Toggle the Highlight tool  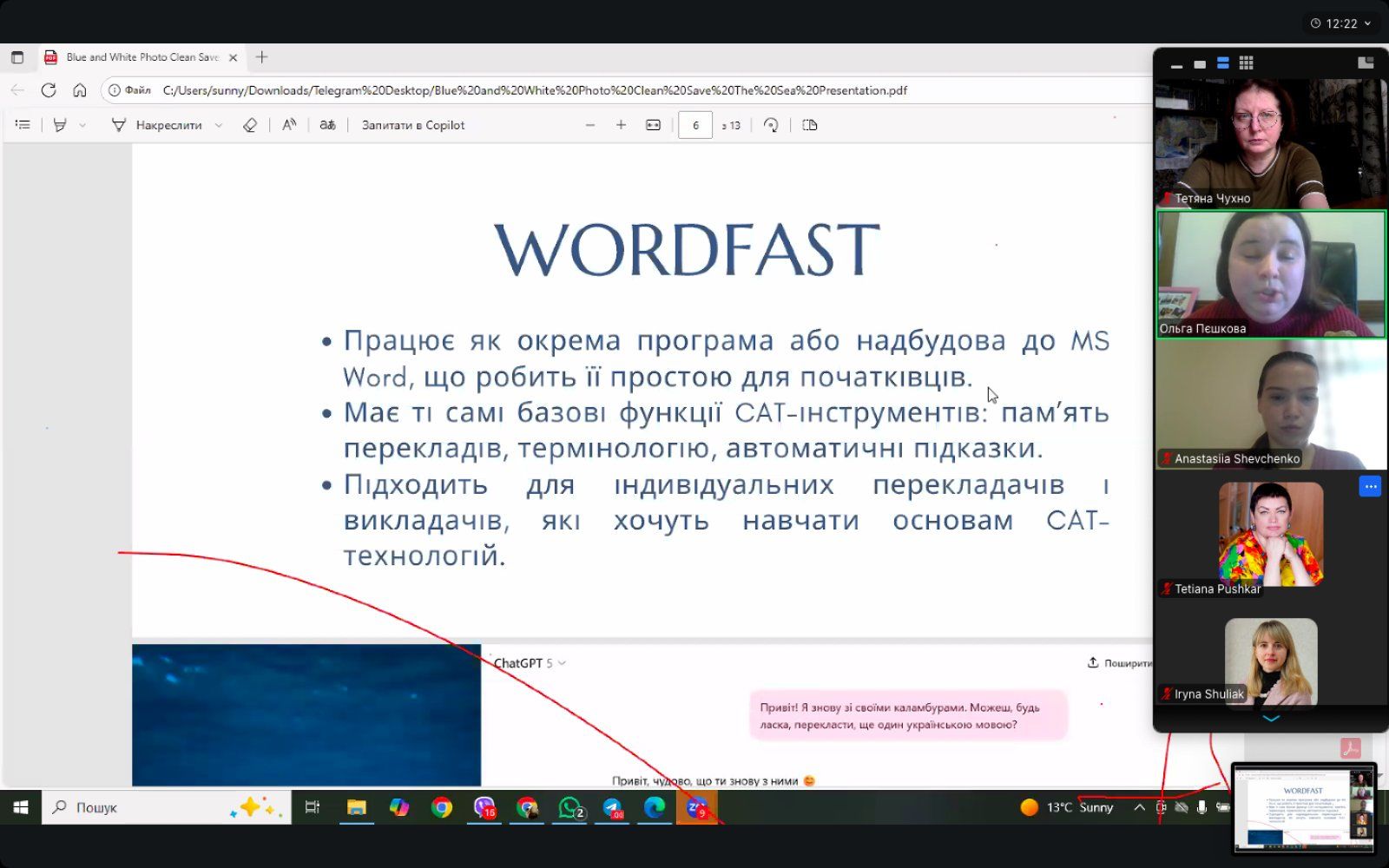[60, 125]
